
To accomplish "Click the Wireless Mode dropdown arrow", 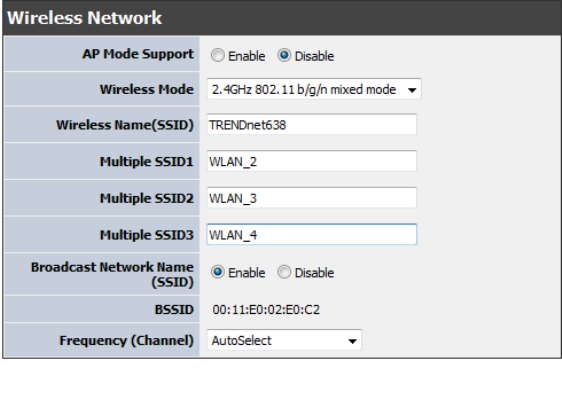I will [412, 90].
